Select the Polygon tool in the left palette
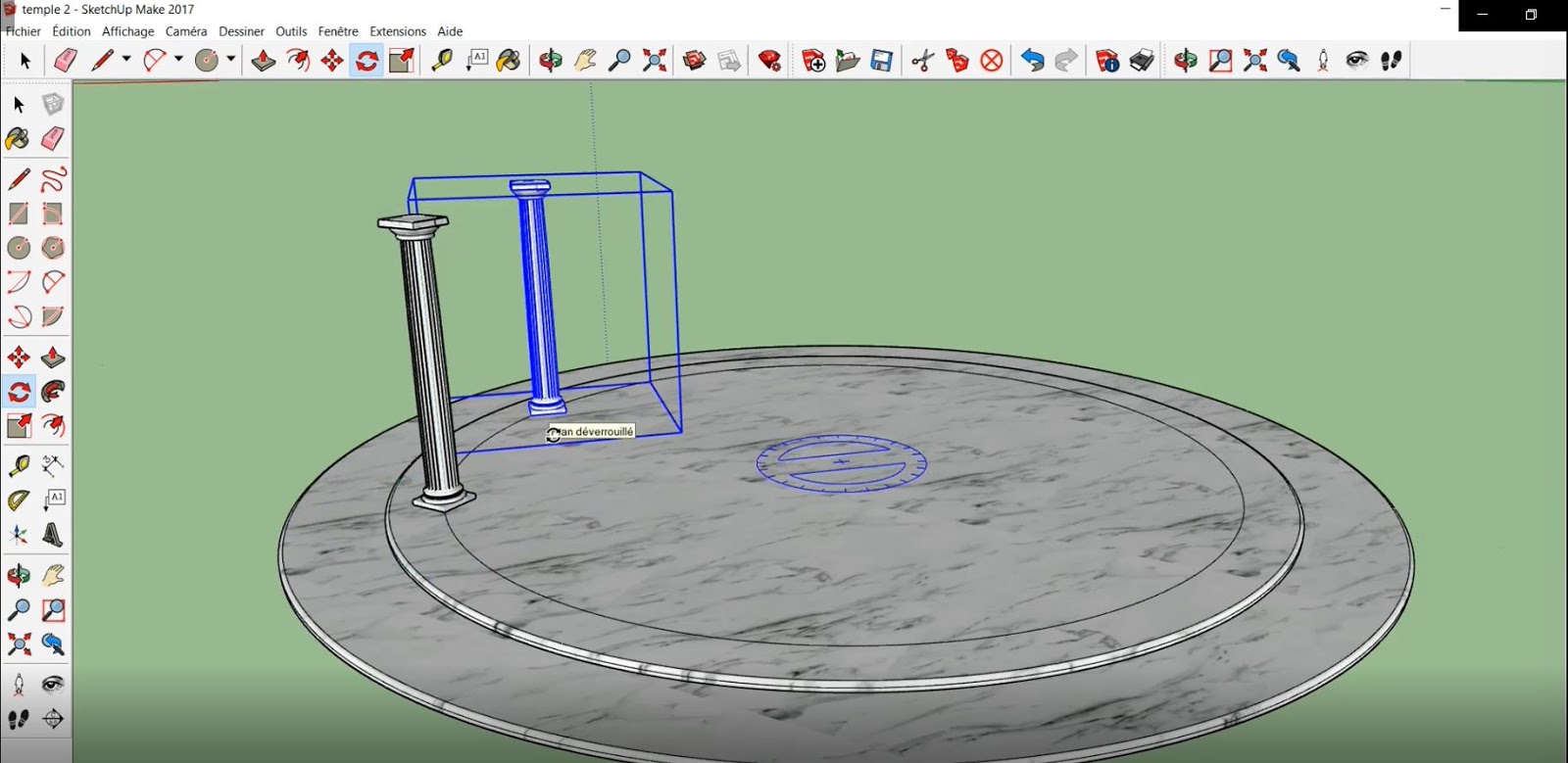This screenshot has width=1568, height=763. pos(53,248)
